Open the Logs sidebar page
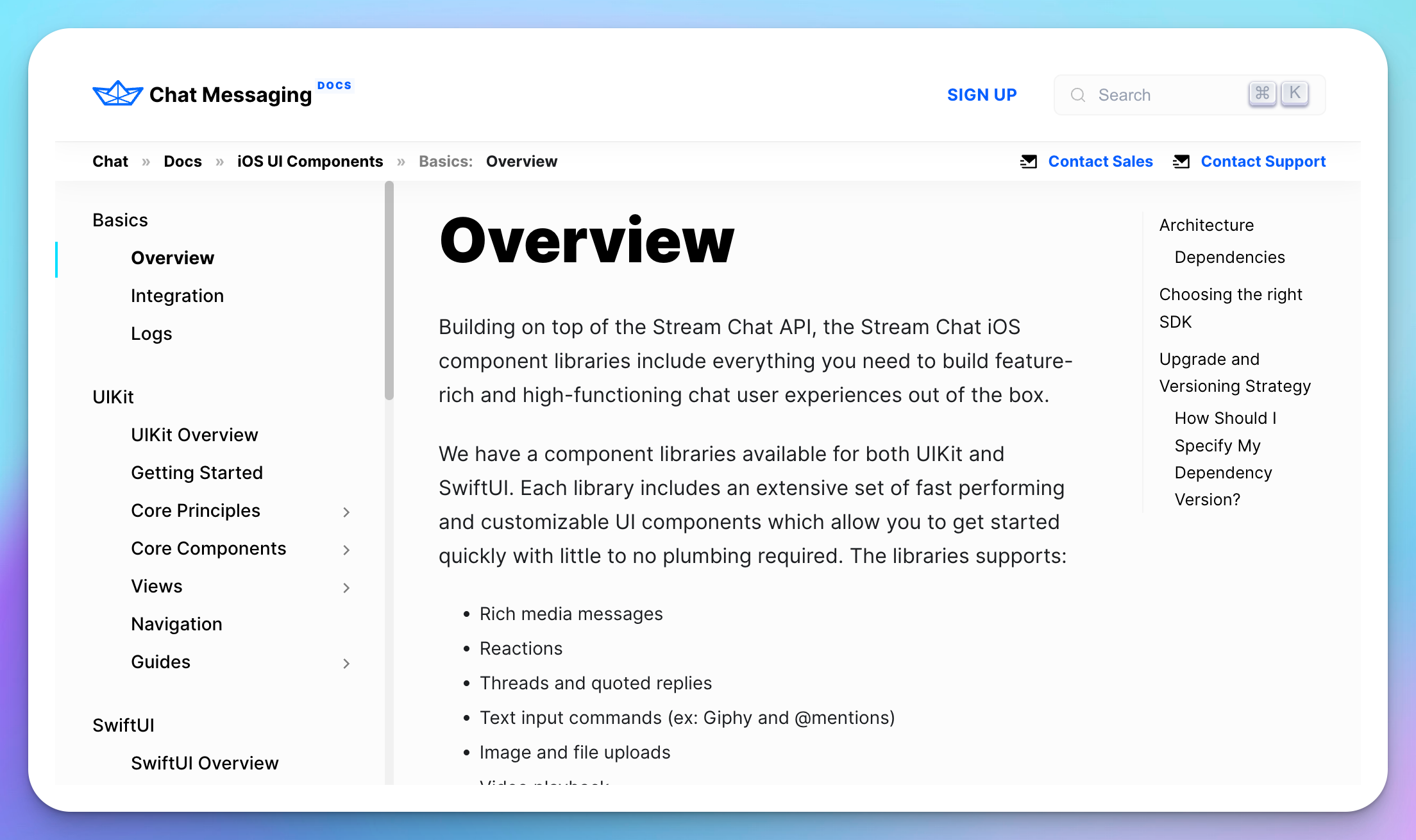 click(151, 333)
